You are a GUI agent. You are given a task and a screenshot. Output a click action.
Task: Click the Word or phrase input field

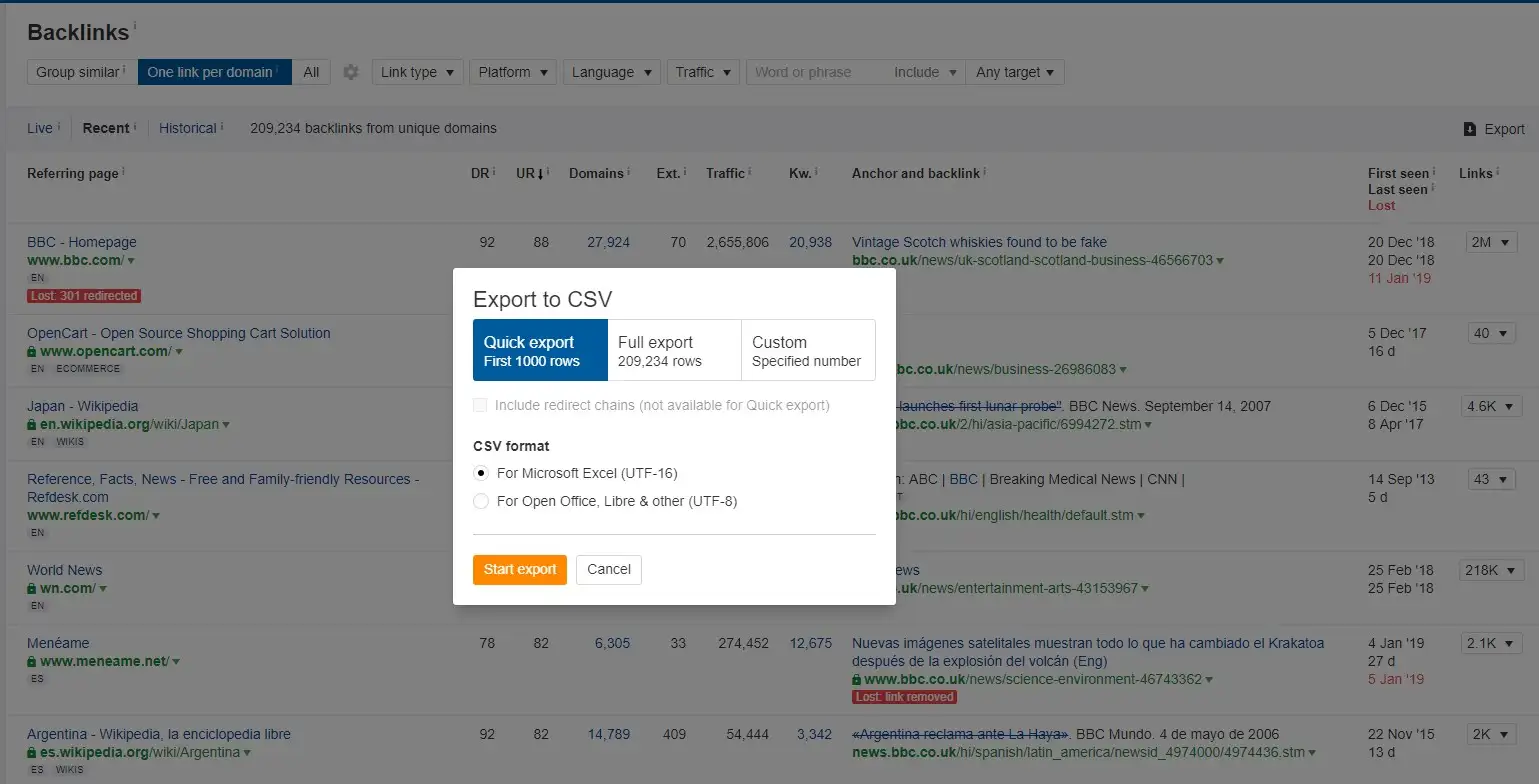click(x=815, y=72)
